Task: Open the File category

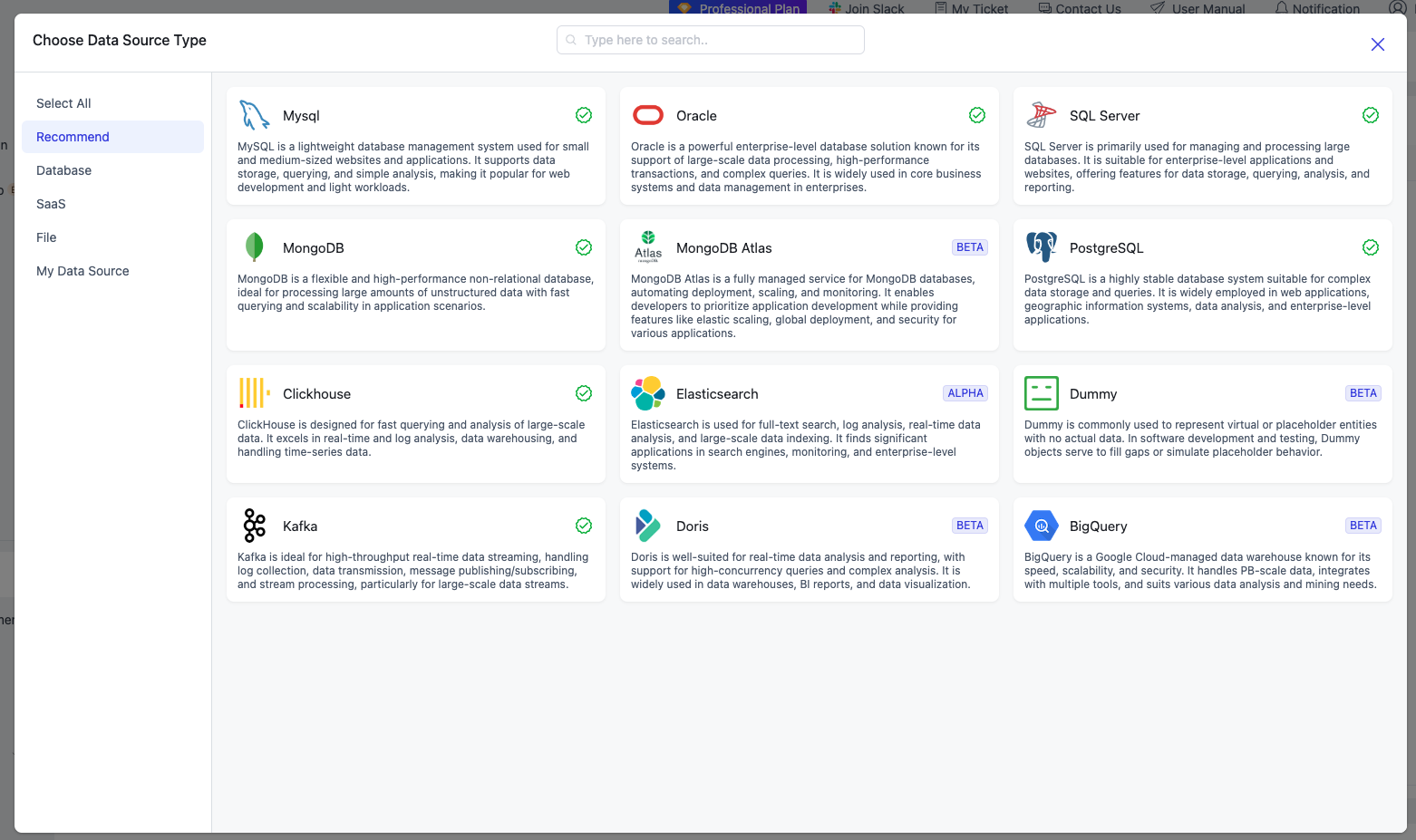Action: coord(112,237)
